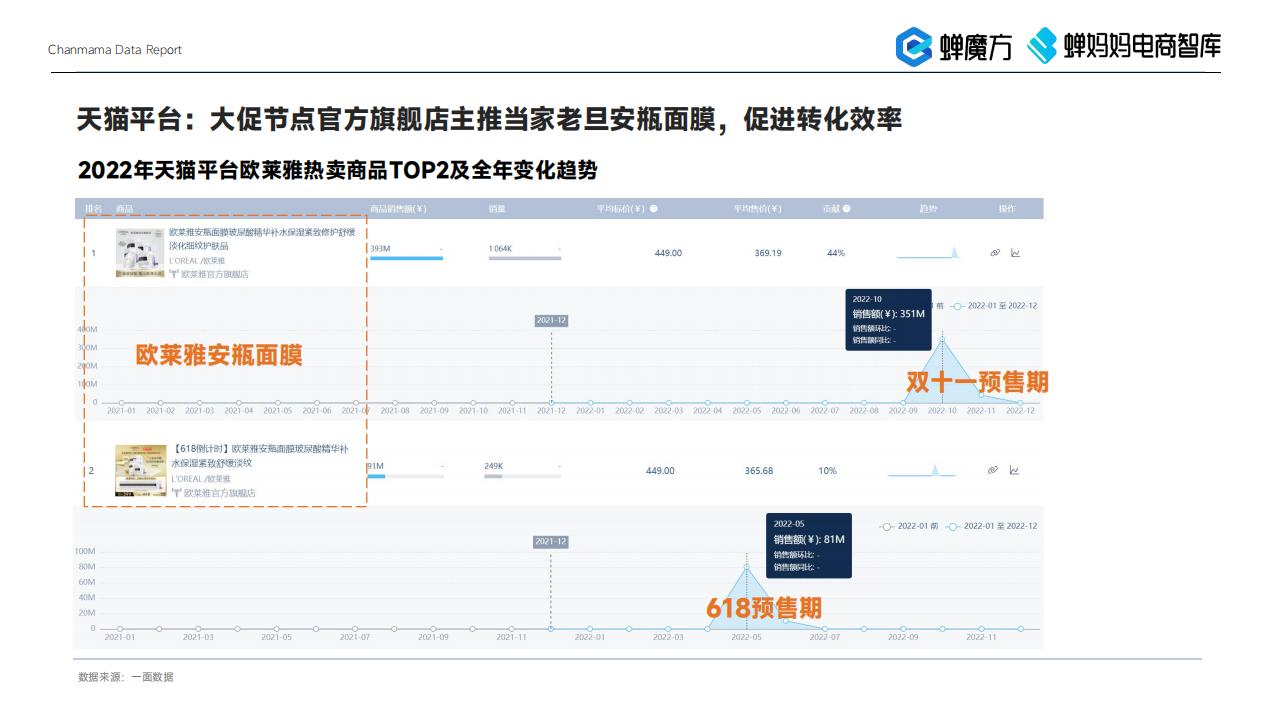Sort by the 平均售价(¥) column header
Screen dimensions: 1280x720
click(757, 209)
